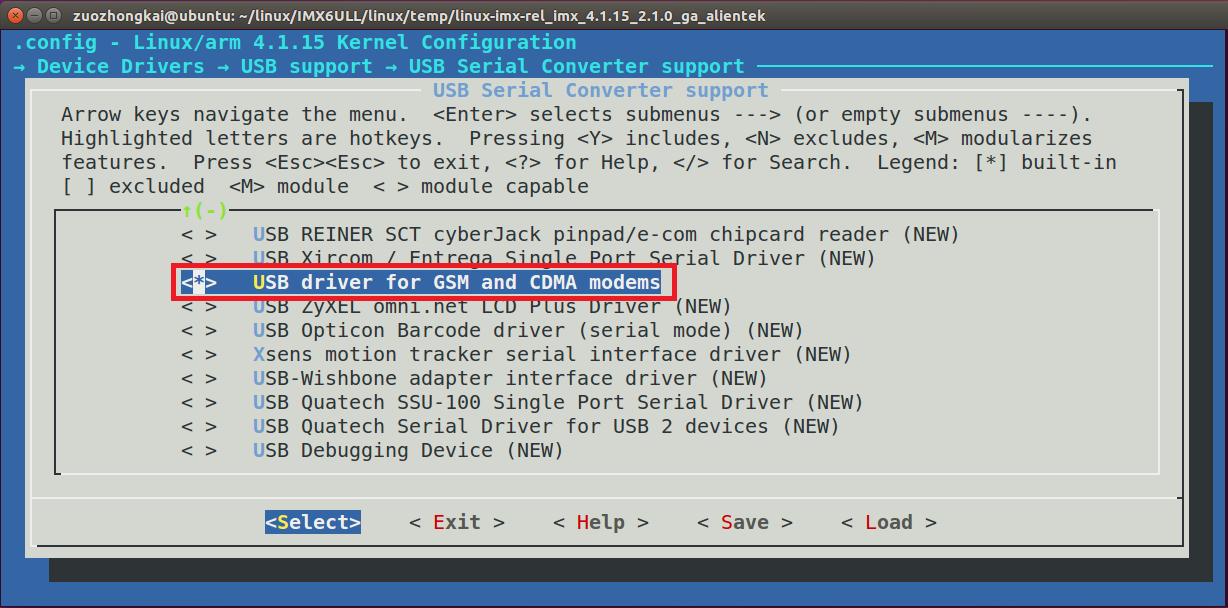This screenshot has width=1228, height=608.
Task: Click the USB Serial Converter support dialog title
Action: point(601,90)
